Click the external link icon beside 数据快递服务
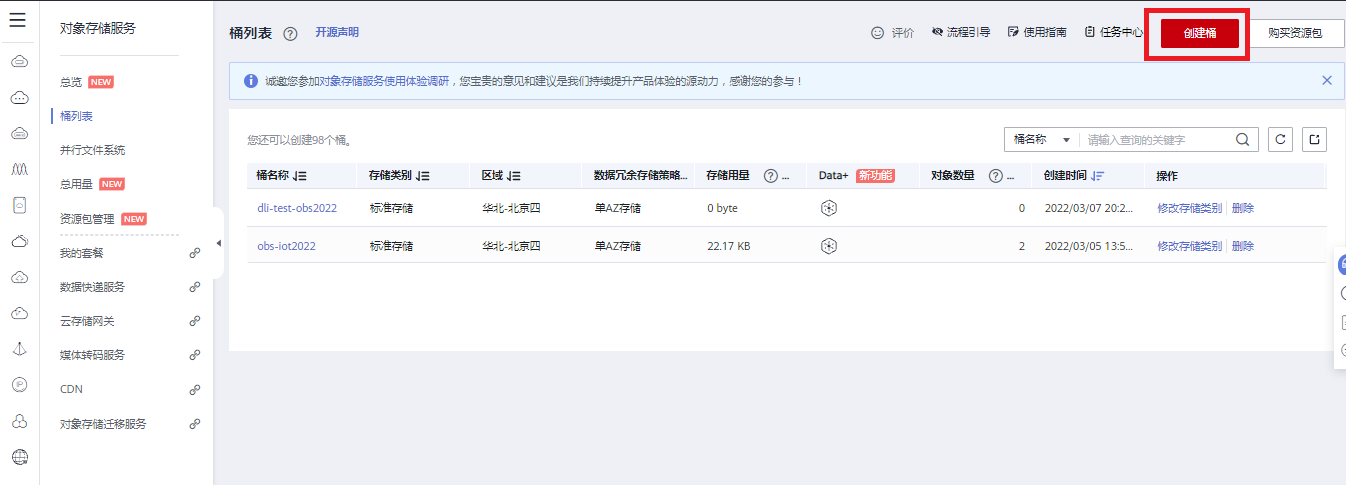 [195, 287]
